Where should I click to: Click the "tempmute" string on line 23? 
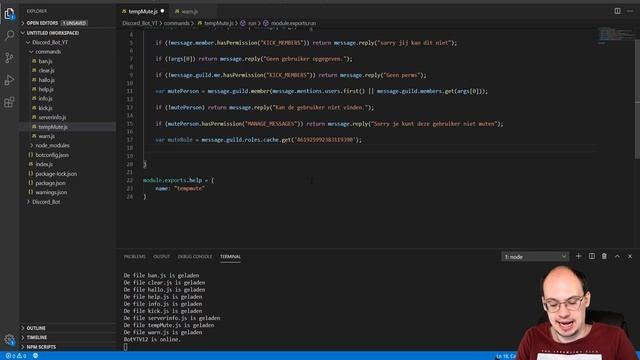tap(189, 189)
